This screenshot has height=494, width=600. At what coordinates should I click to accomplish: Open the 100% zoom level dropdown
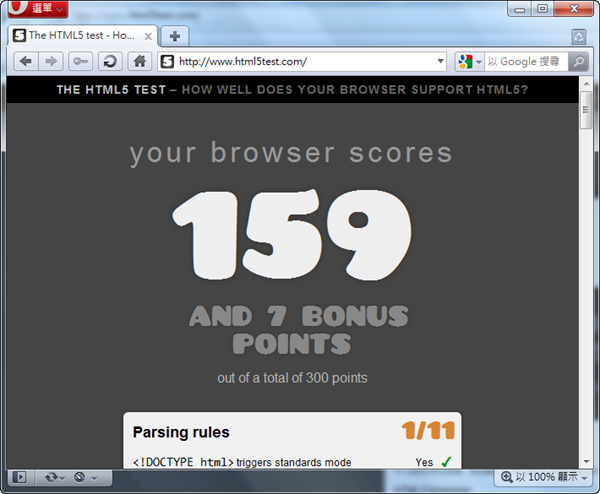[544, 477]
